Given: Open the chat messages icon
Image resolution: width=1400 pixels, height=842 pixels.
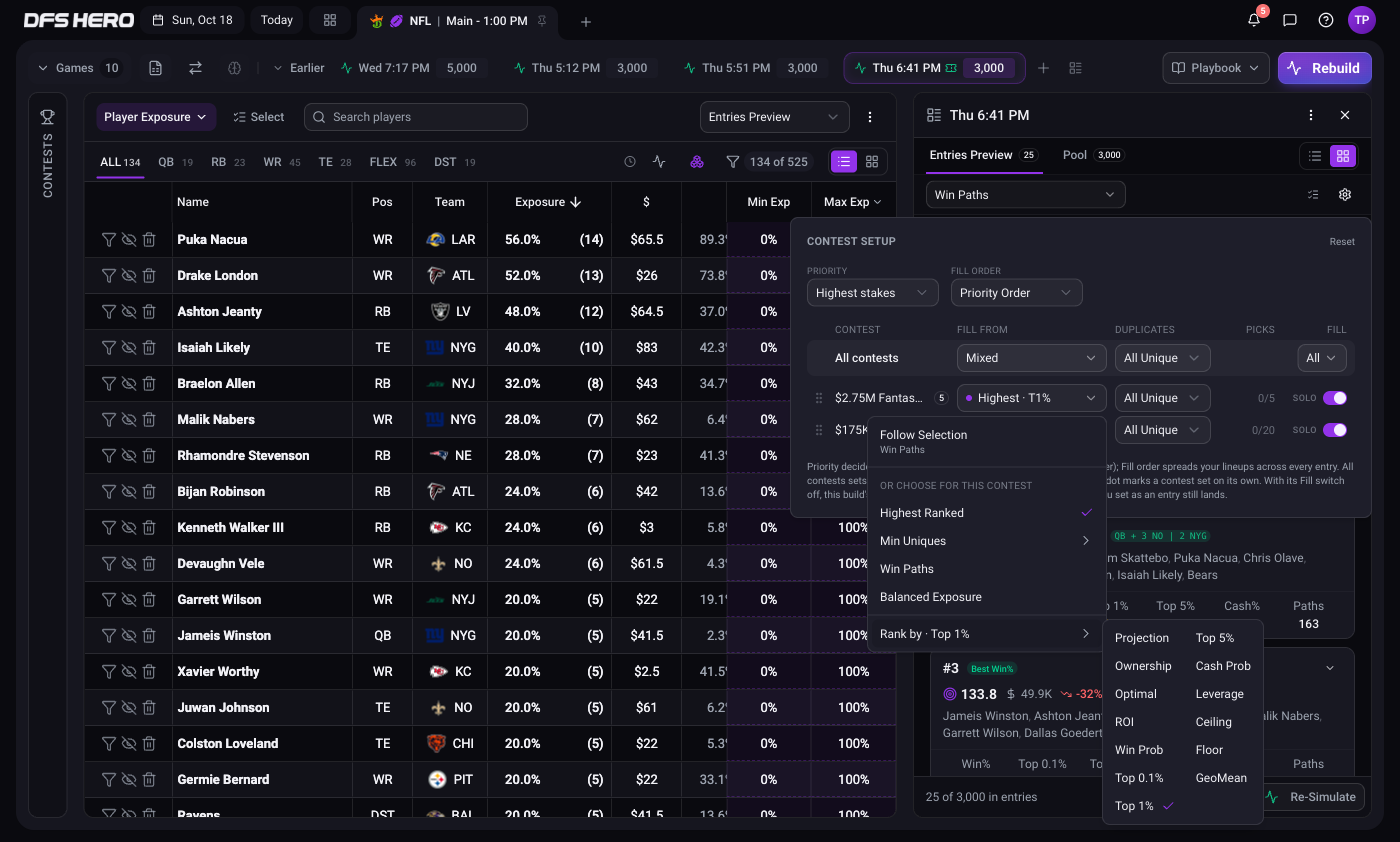Looking at the screenshot, I should (1290, 20).
